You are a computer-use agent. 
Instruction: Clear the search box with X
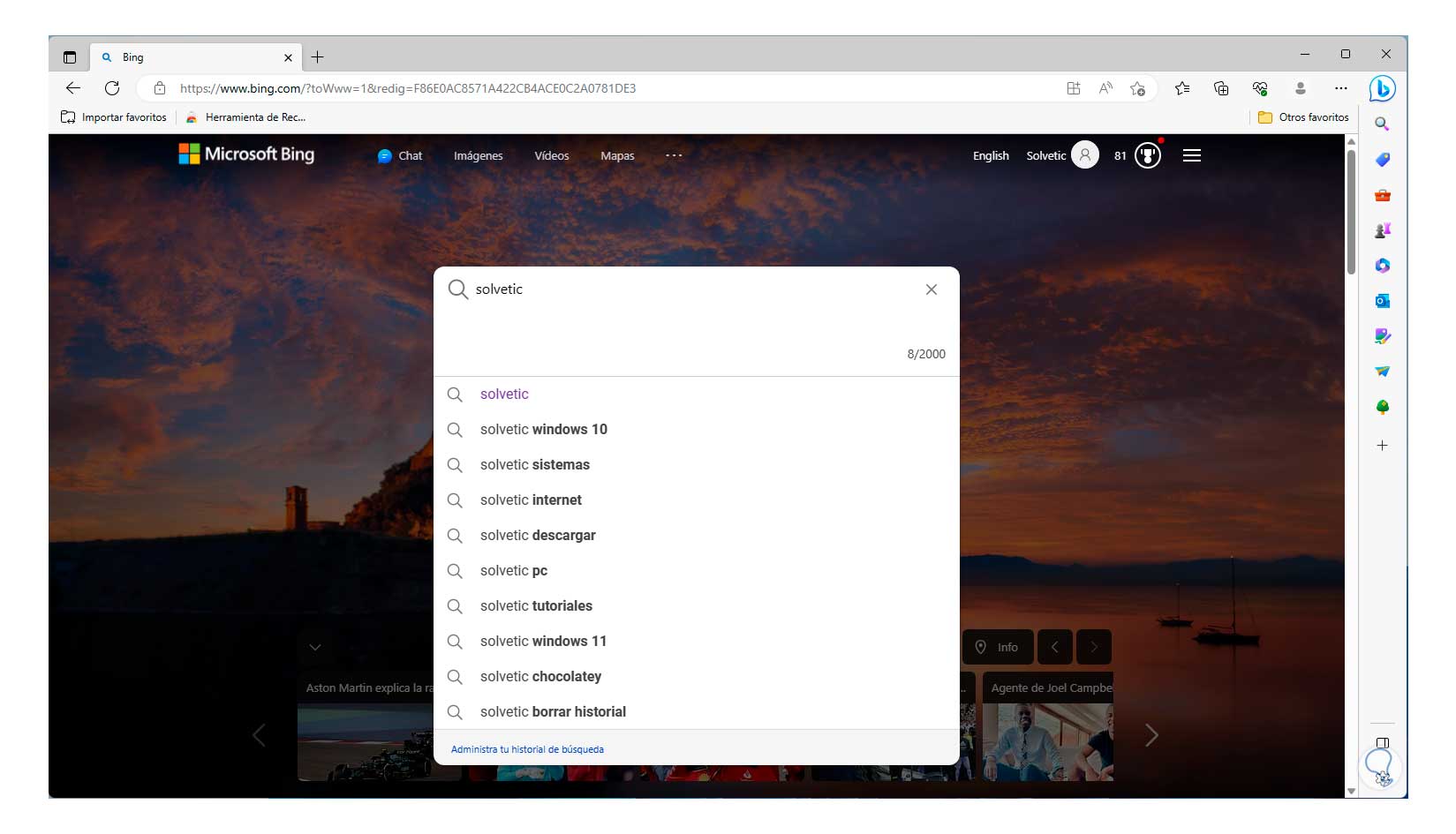[x=932, y=289]
